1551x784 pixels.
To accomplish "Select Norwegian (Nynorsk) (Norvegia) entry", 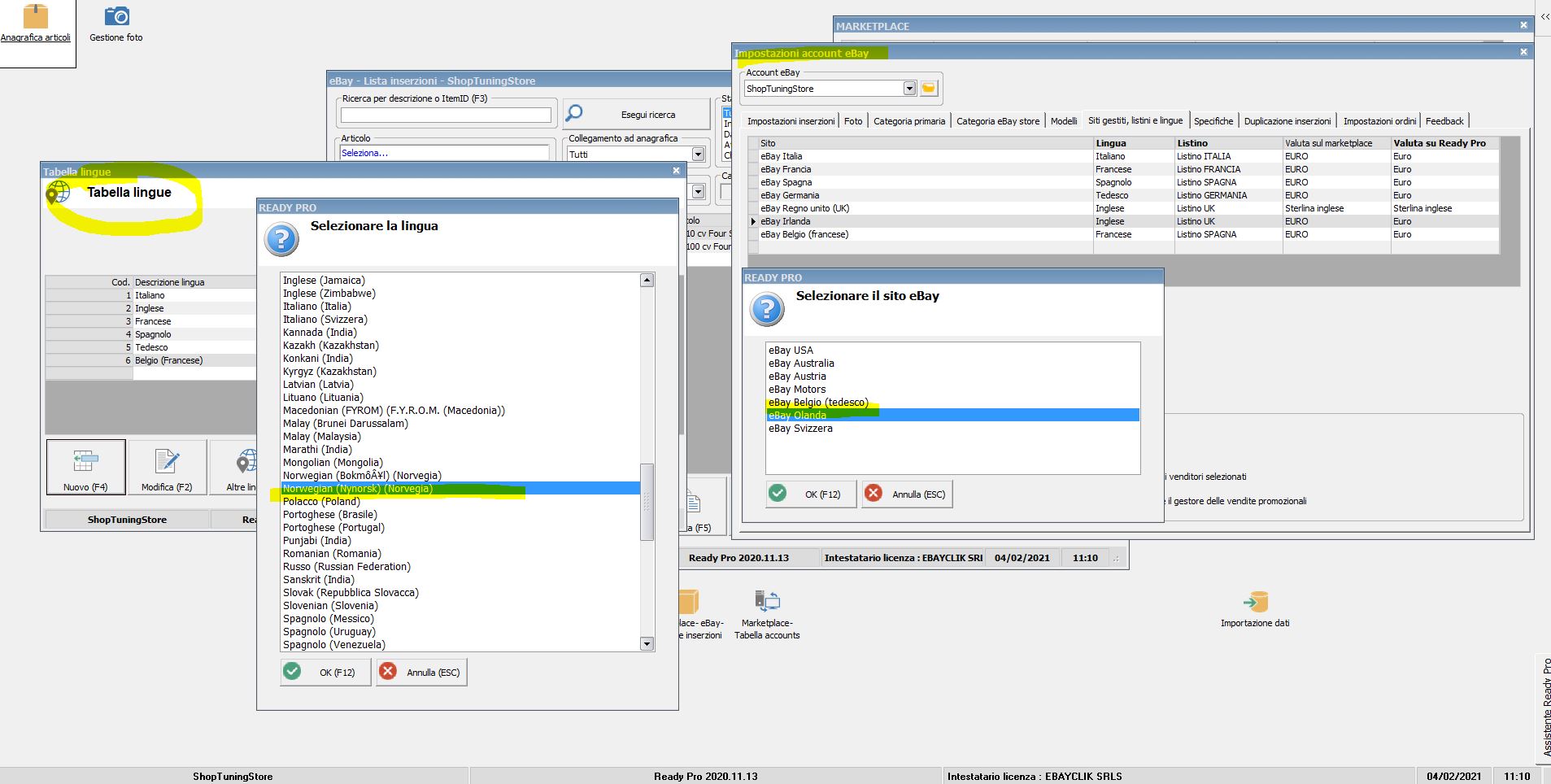I will (460, 489).
